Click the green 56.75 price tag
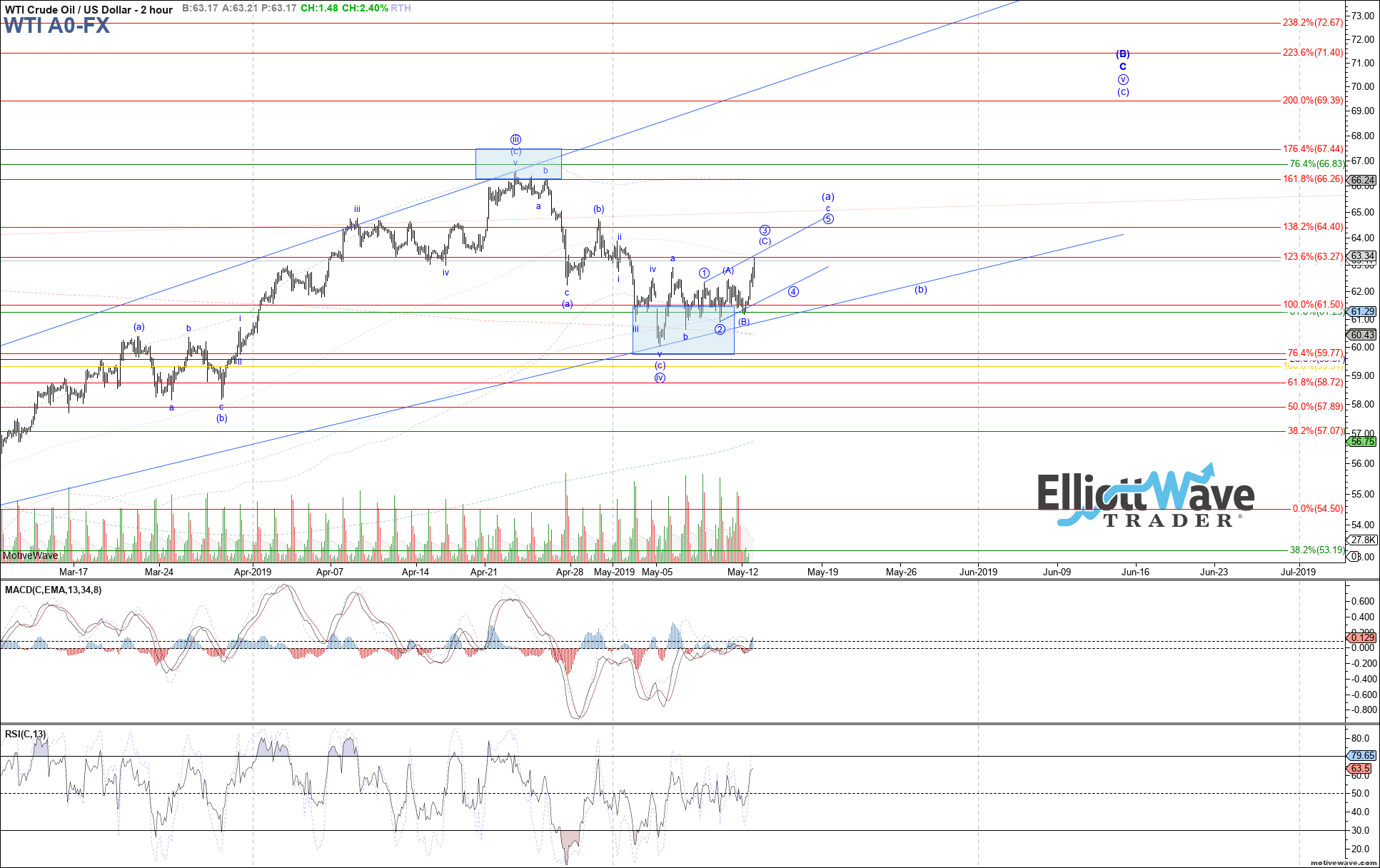Viewport: 1380px width, 868px height. pos(1363,442)
